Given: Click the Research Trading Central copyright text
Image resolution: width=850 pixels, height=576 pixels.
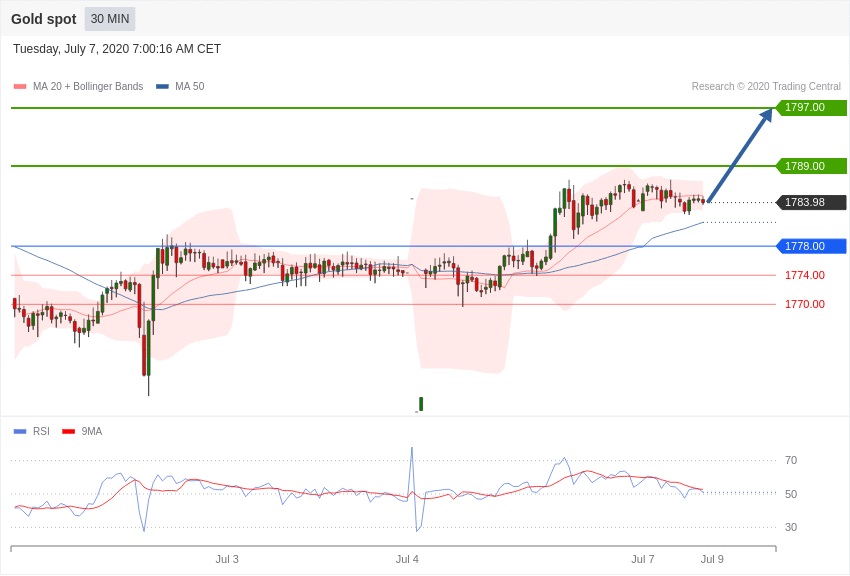Looking at the screenshot, I should point(766,87).
